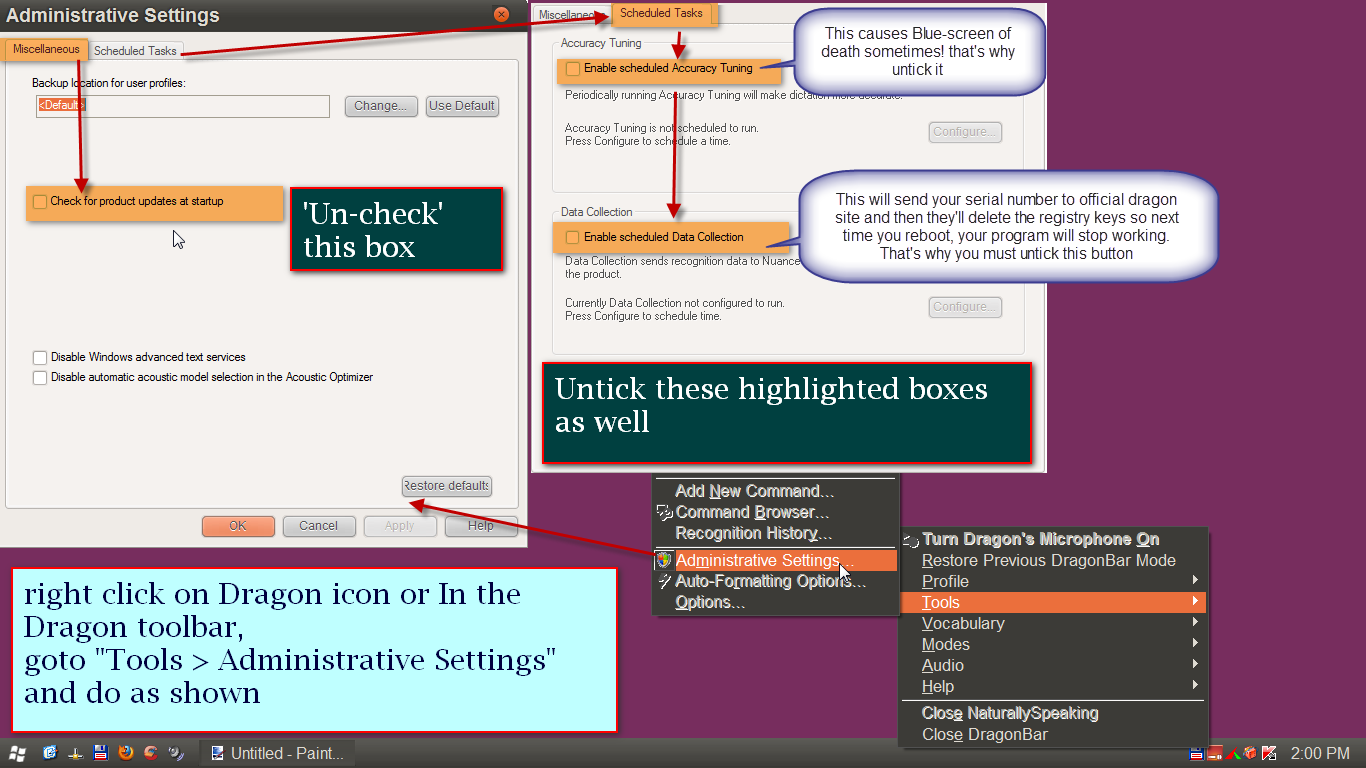The image size is (1366, 768).
Task: Open Command Browser via its menu icon
Action: [x=664, y=512]
